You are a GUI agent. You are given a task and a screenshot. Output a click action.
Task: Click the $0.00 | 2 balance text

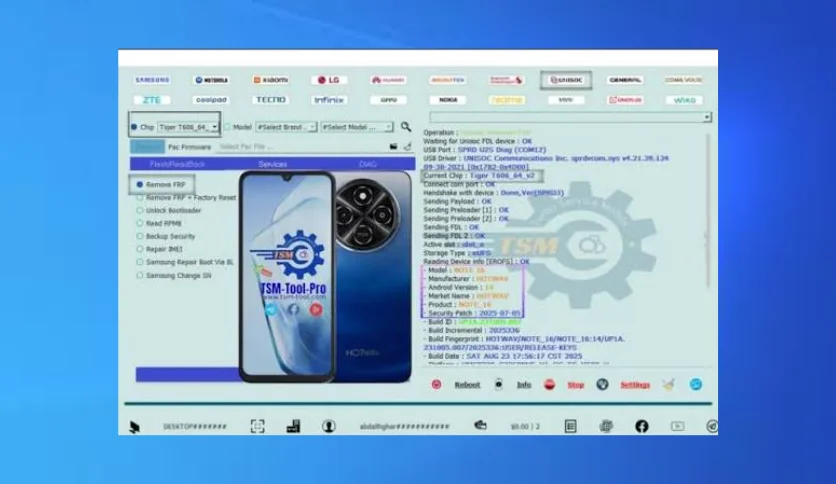[x=525, y=426]
